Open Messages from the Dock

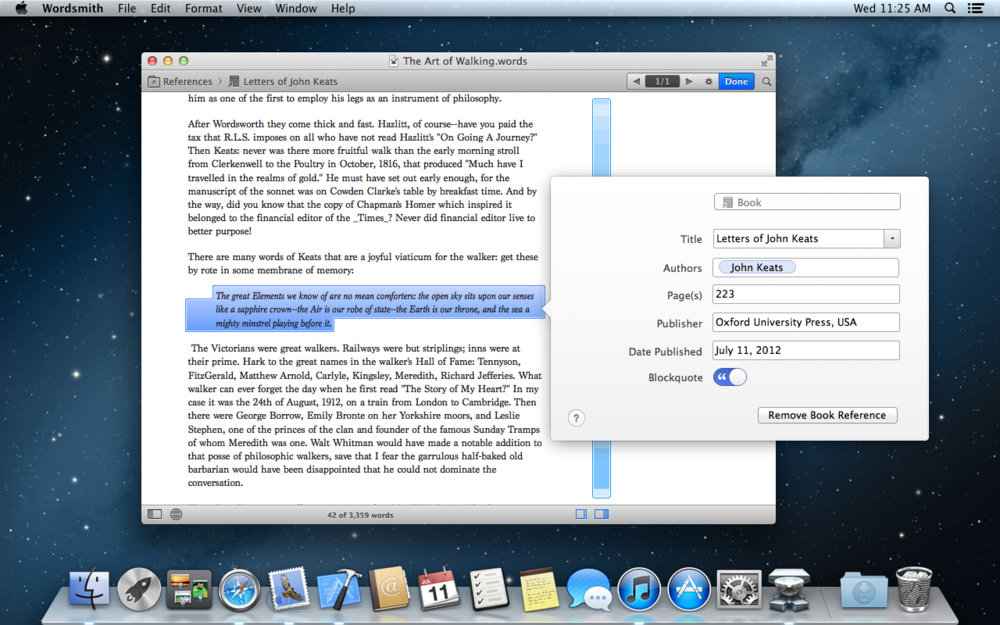tap(589, 589)
